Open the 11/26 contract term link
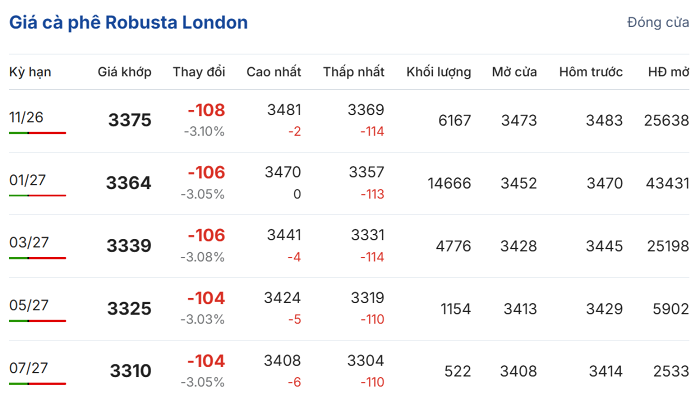The width and height of the screenshot is (700, 395). click(26, 117)
